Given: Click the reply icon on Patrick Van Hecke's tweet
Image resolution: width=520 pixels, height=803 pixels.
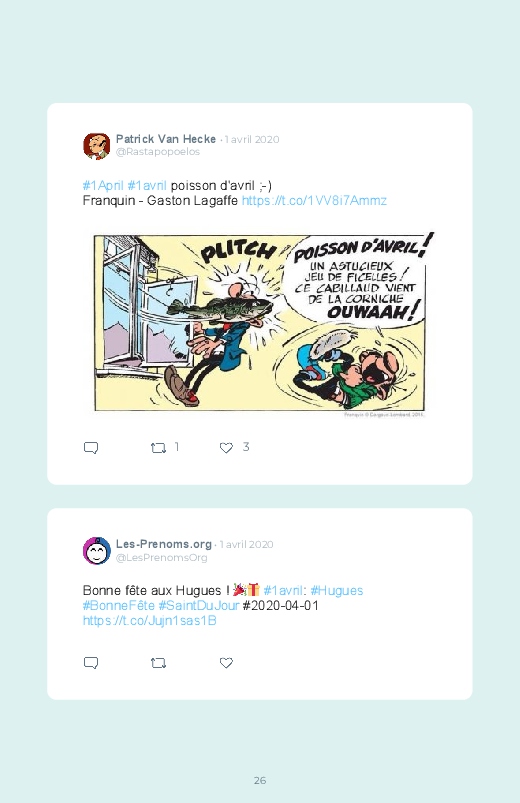Looking at the screenshot, I should (91, 448).
